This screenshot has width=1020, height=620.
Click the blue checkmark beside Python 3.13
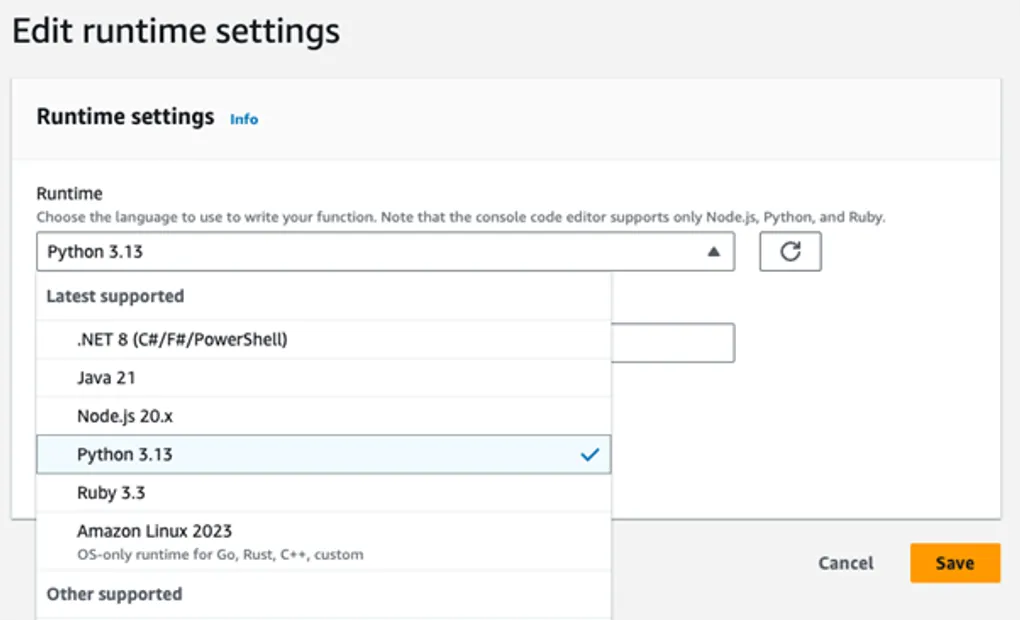(x=589, y=455)
